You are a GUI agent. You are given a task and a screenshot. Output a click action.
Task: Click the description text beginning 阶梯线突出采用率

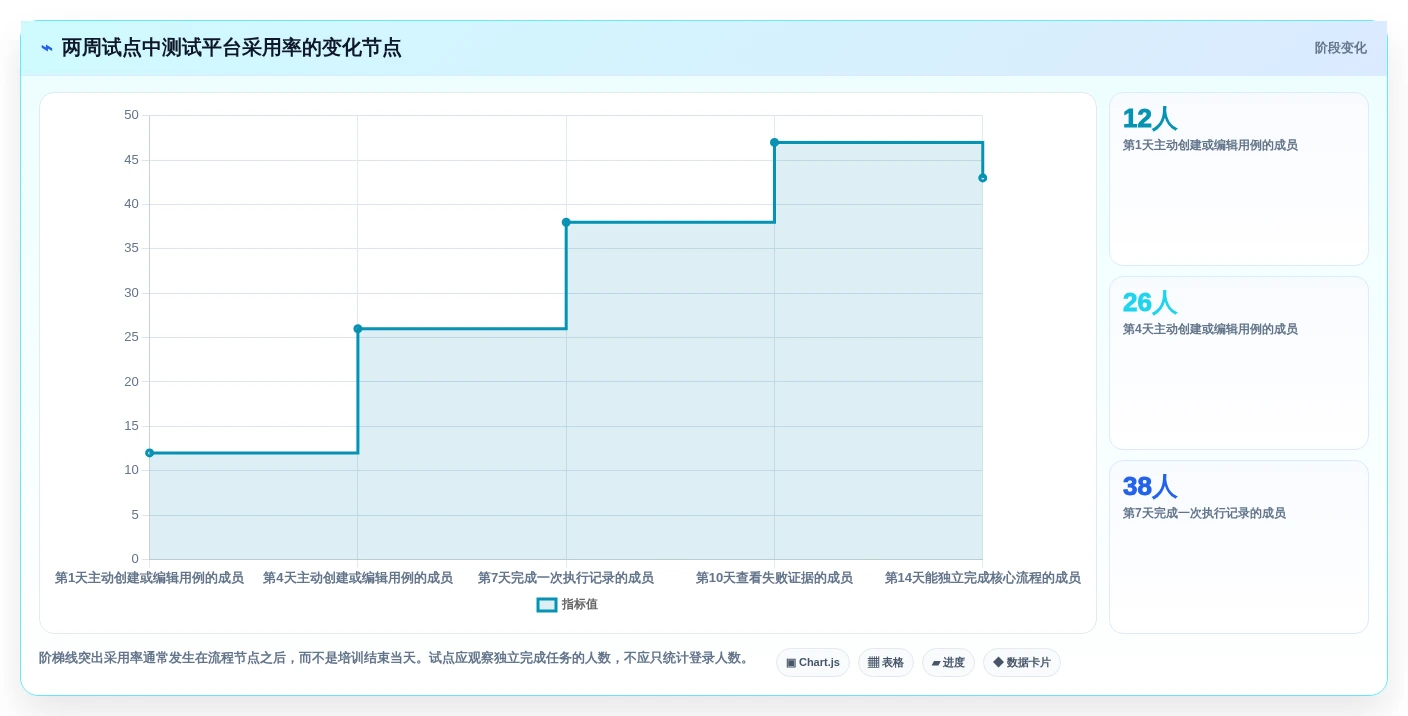[396, 658]
